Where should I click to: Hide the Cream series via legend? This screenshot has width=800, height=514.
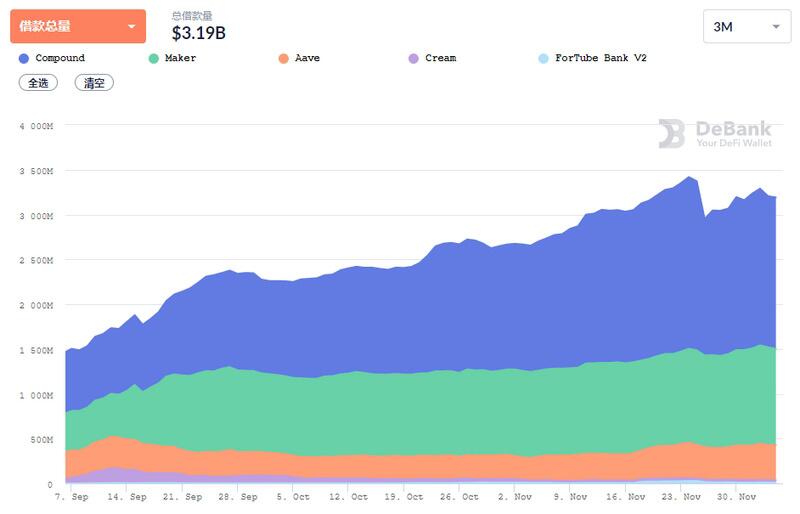433,58
